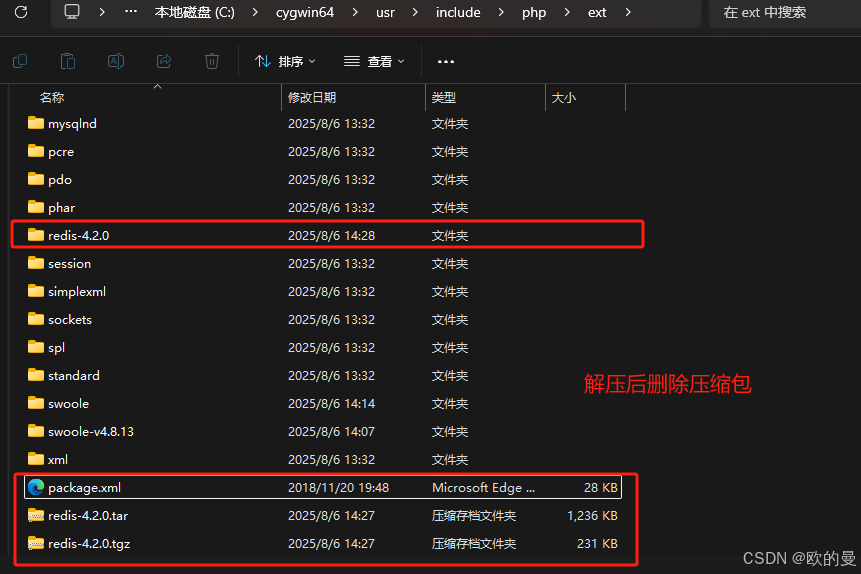Expand chevron after This PC icon
This screenshot has height=574, width=861.
click(x=102, y=12)
